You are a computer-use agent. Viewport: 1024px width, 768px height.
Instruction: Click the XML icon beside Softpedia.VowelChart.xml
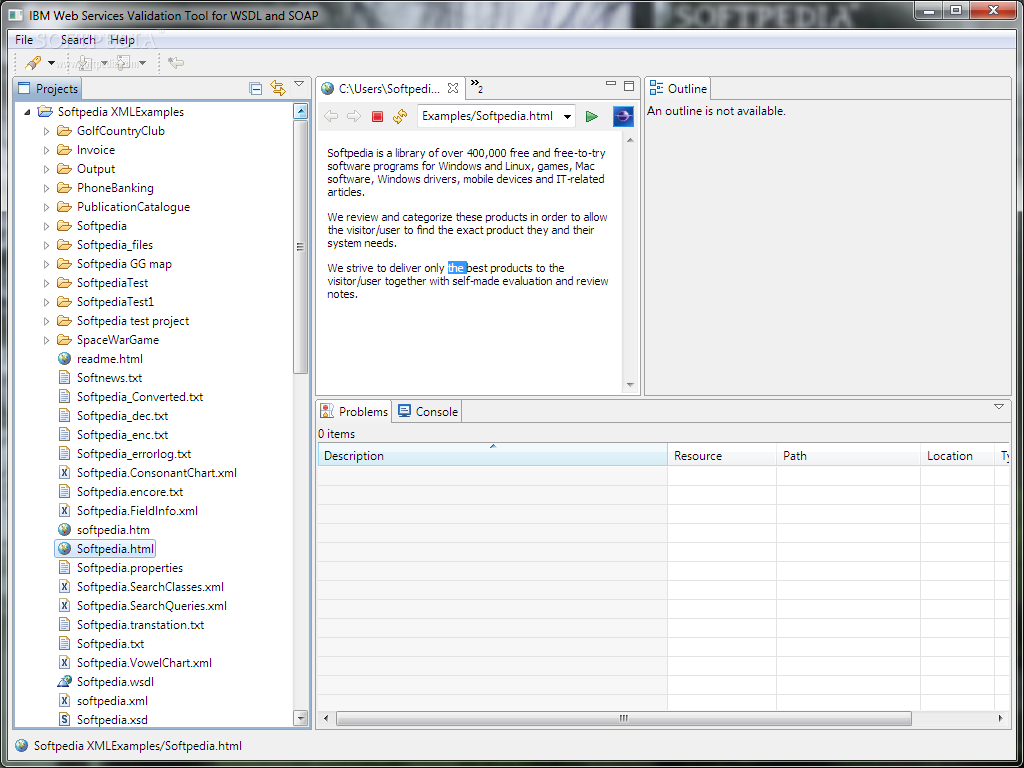[64, 663]
